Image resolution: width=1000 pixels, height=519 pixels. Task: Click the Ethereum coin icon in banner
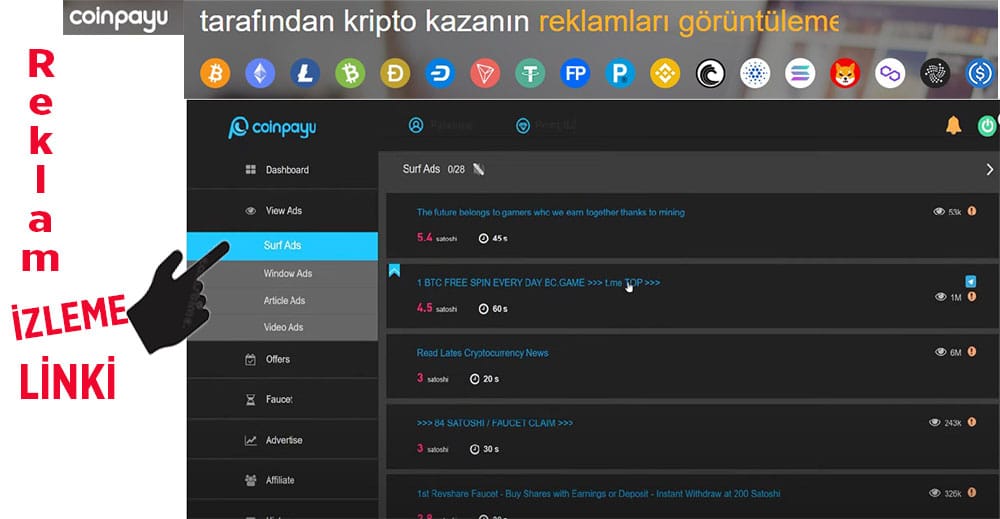click(260, 74)
